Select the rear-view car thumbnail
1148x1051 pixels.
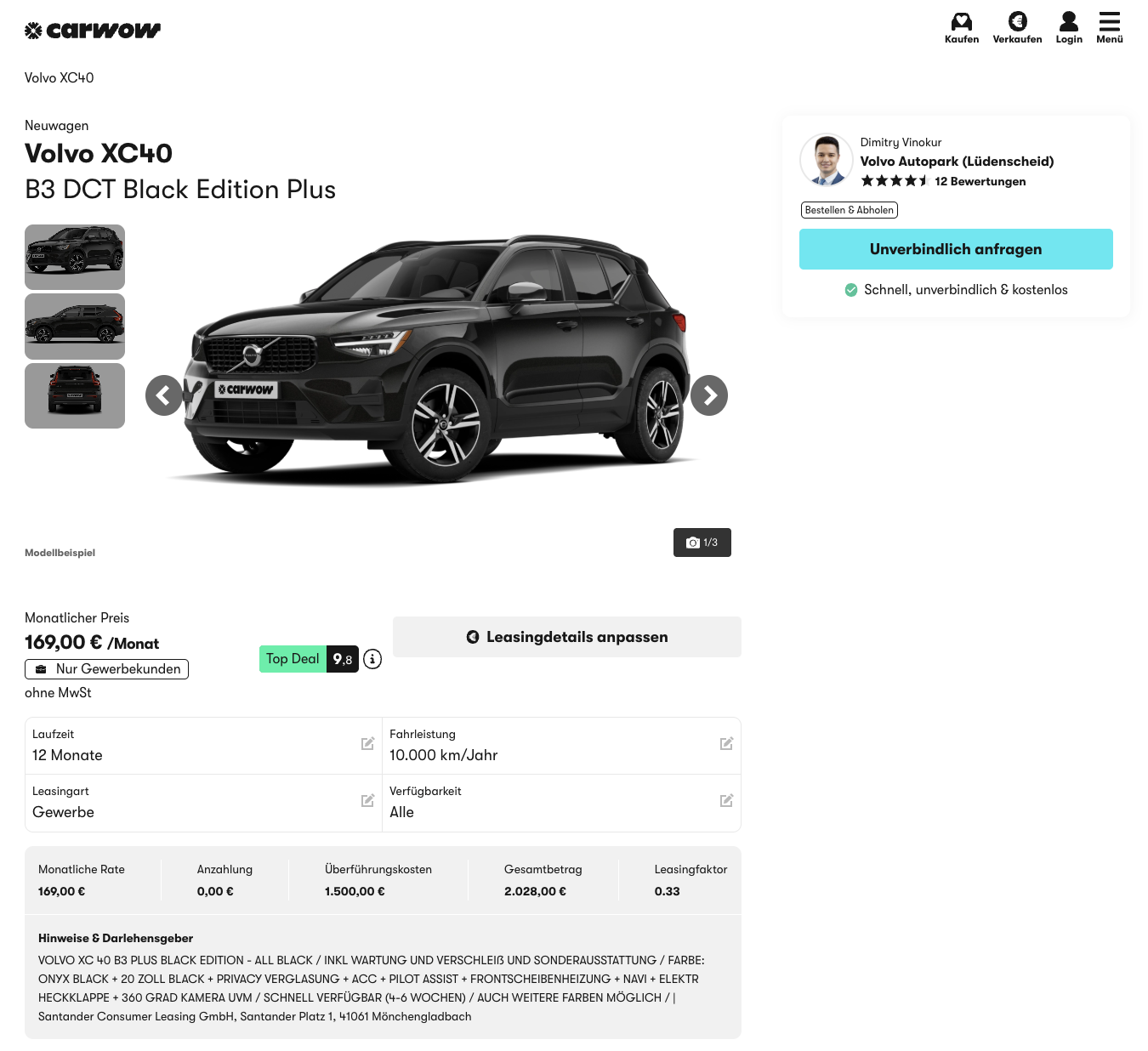75,395
